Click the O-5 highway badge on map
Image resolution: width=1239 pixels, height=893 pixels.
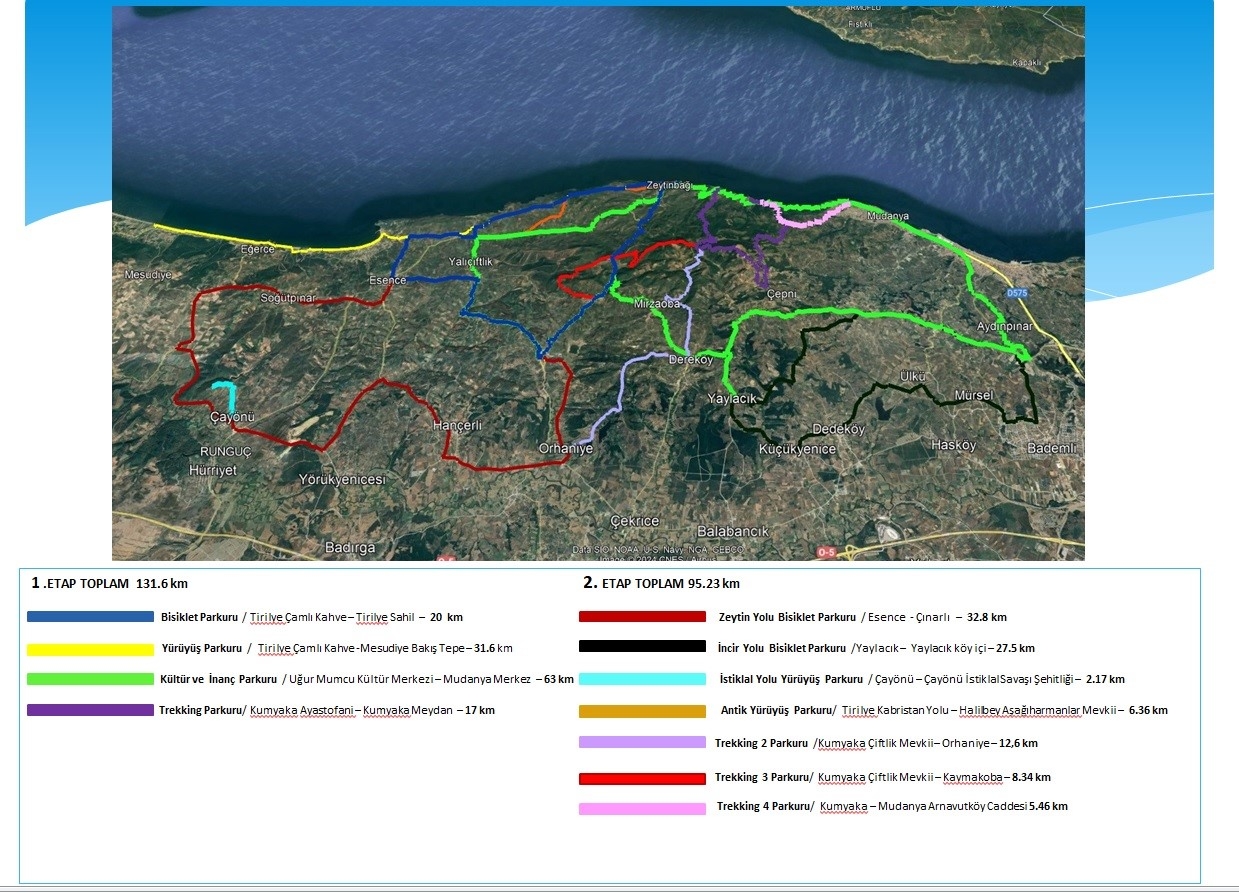(826, 551)
